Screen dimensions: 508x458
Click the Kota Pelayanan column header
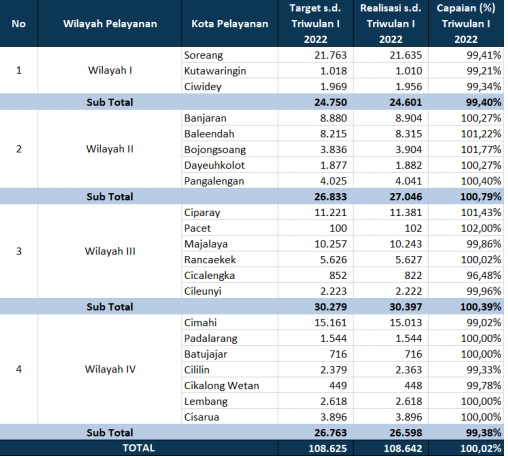pos(230,23)
